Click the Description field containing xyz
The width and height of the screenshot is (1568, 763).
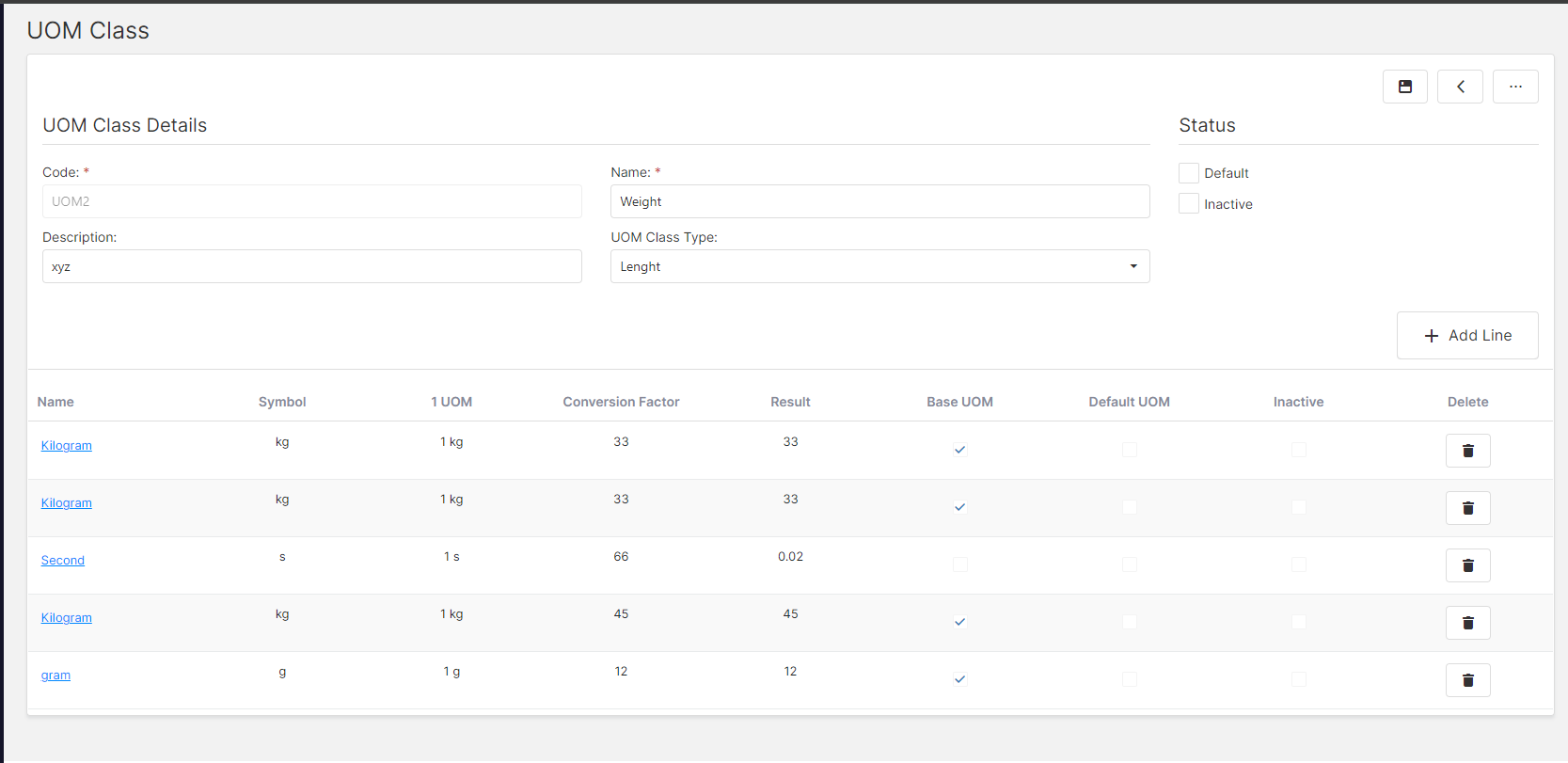pyautogui.click(x=311, y=266)
